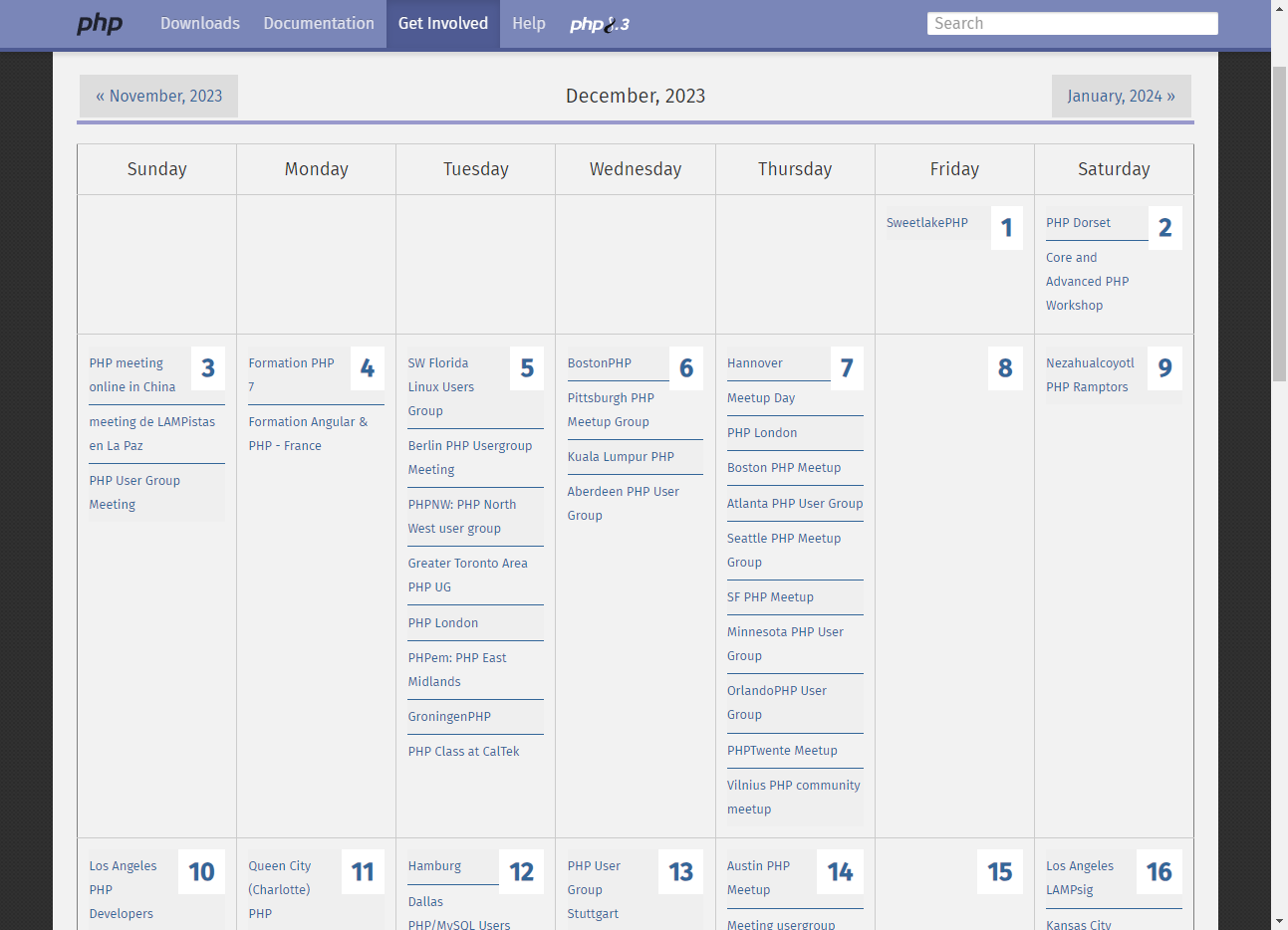
Task: Click the day number 8
Action: [1005, 368]
